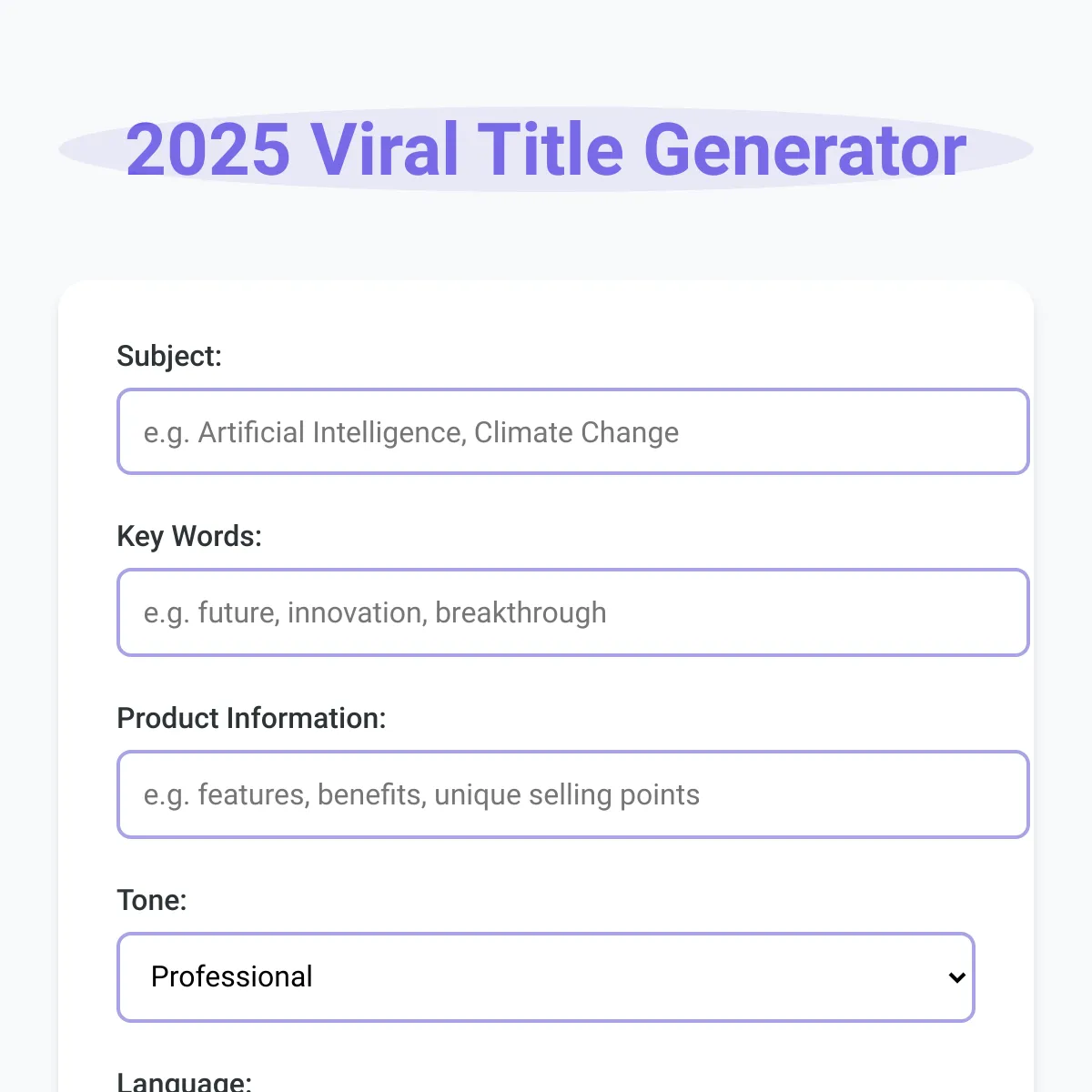Screen dimensions: 1092x1092
Task: Click the "Product Information:" label
Action: pos(252,718)
